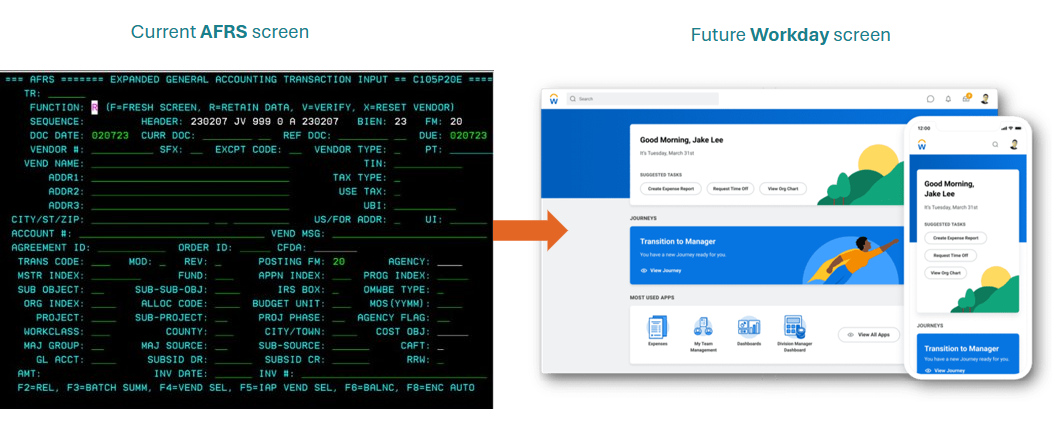Click desktop Request Time Off button
Viewport: 1052px width, 427px height.
click(731, 189)
